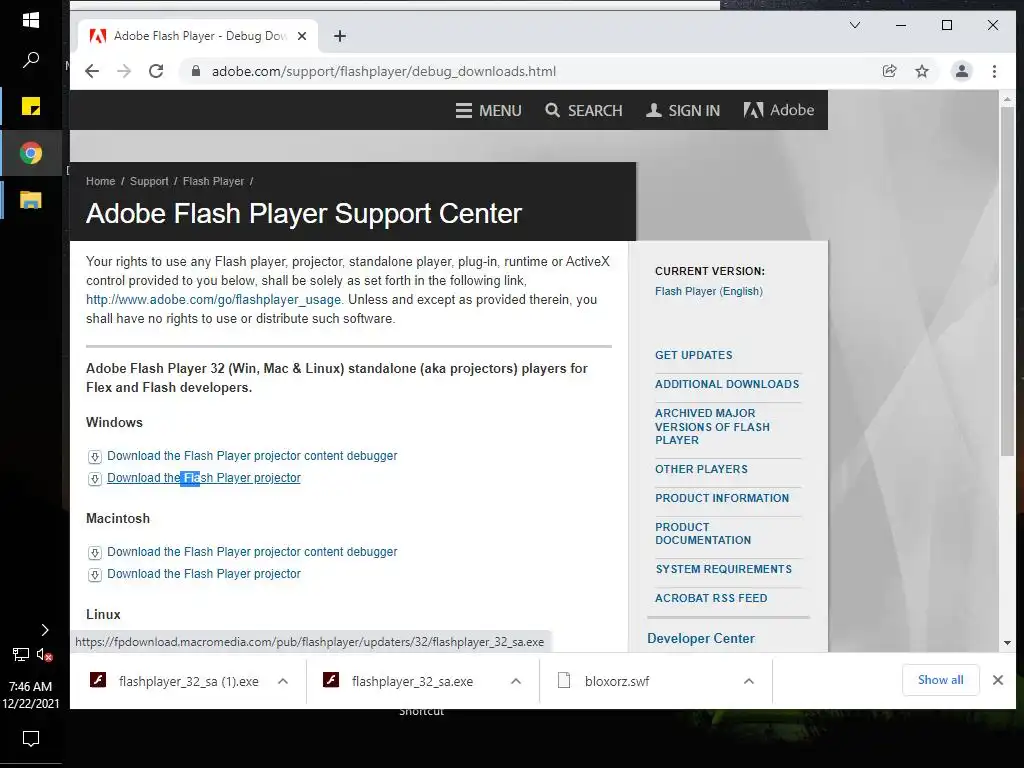
Task: Click download icon beside Windows projector link
Action: pyautogui.click(x=95, y=479)
